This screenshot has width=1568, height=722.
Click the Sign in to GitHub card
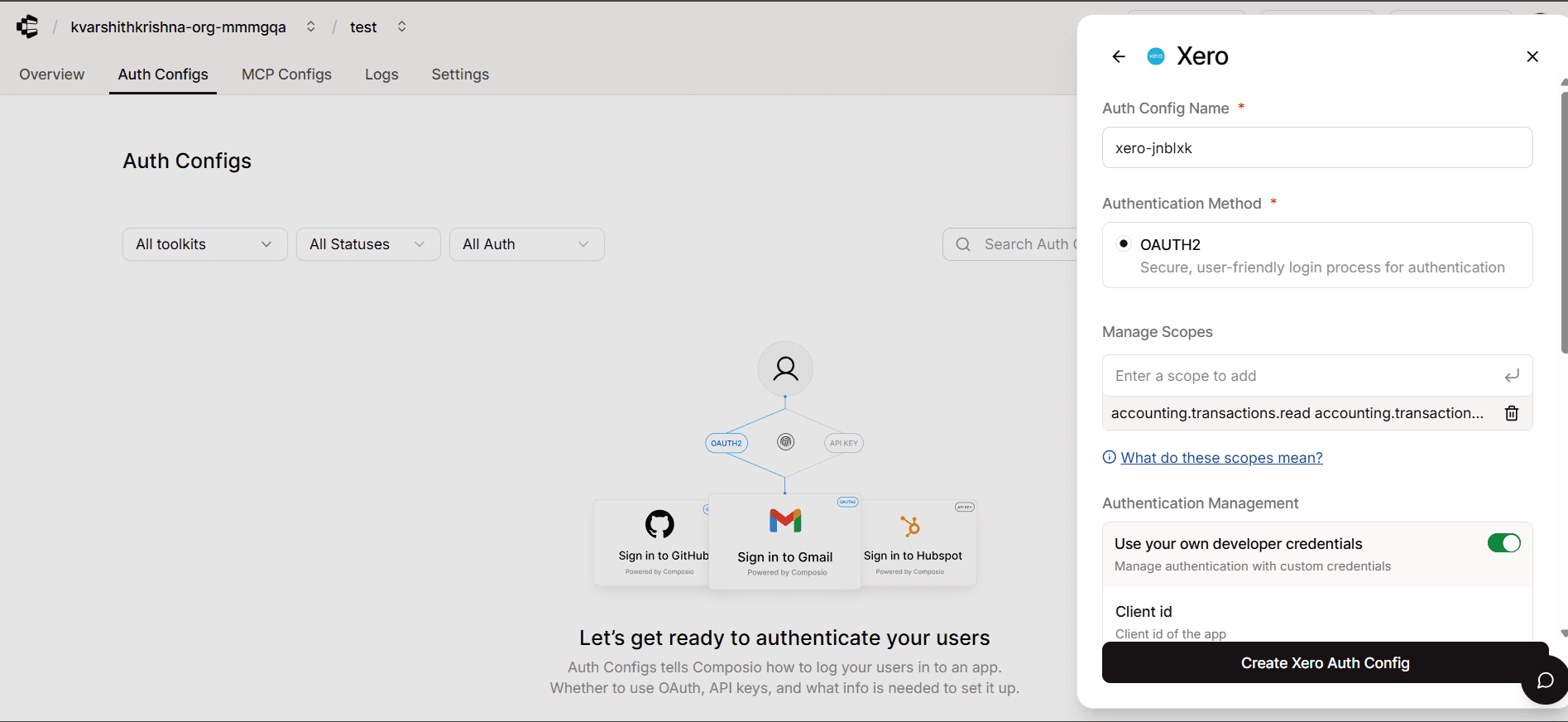[652, 542]
